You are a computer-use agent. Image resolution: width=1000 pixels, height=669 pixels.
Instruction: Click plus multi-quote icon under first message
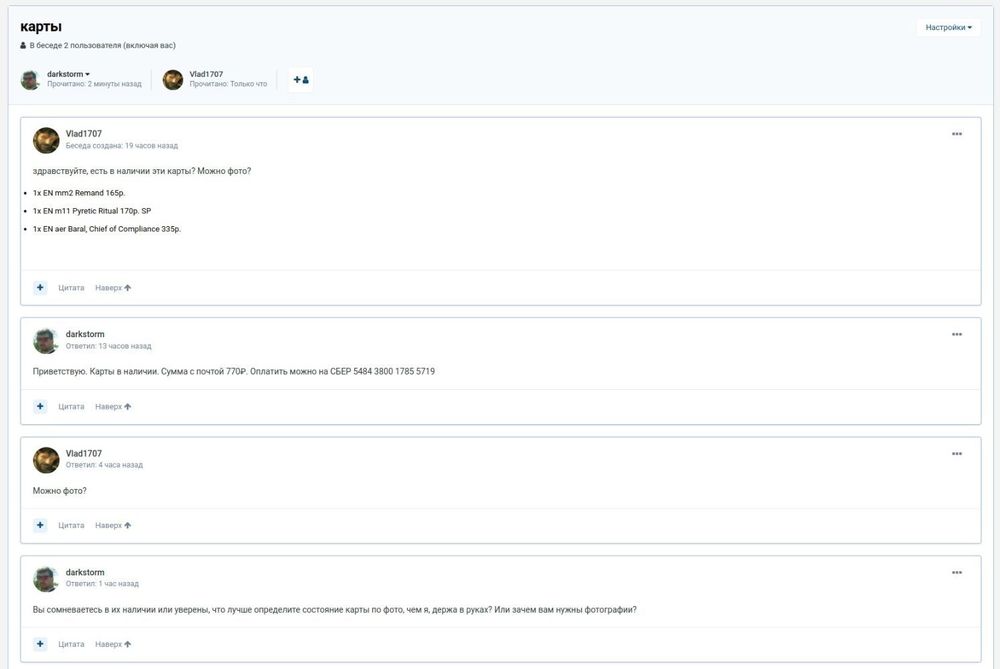click(40, 288)
